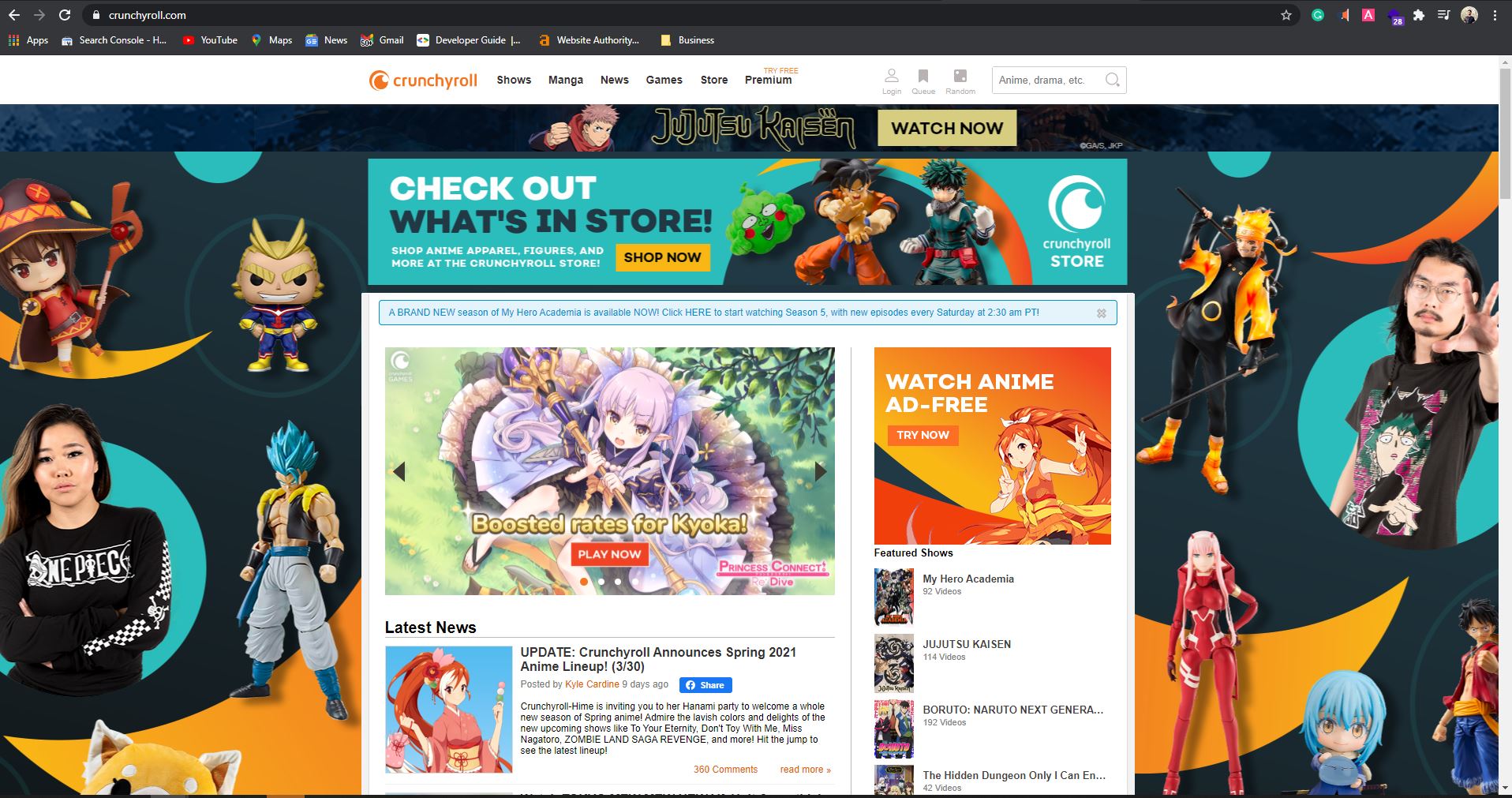Image resolution: width=1512 pixels, height=798 pixels.
Task: Open The Hidden Dungeon Only I Can En... show
Action: (x=1014, y=775)
